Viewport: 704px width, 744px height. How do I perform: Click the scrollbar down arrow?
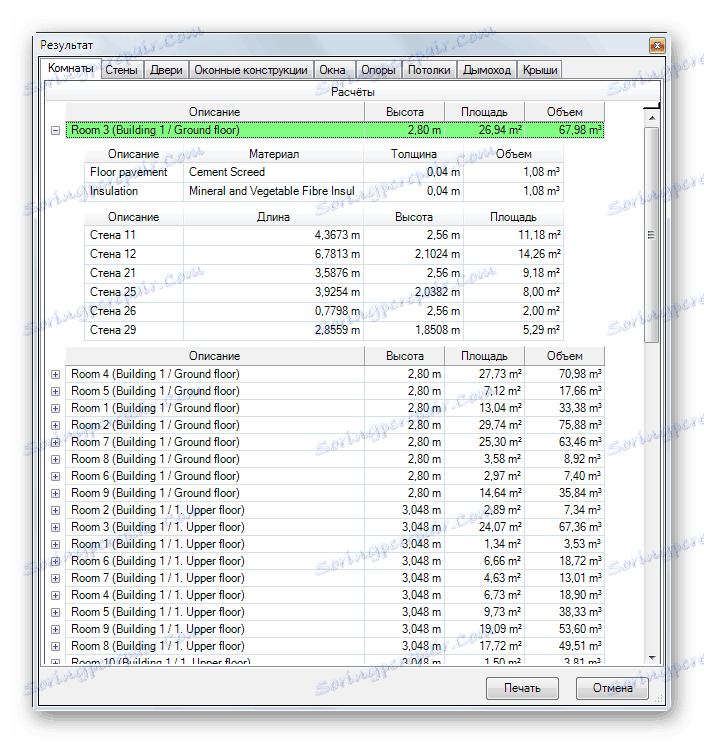652,657
